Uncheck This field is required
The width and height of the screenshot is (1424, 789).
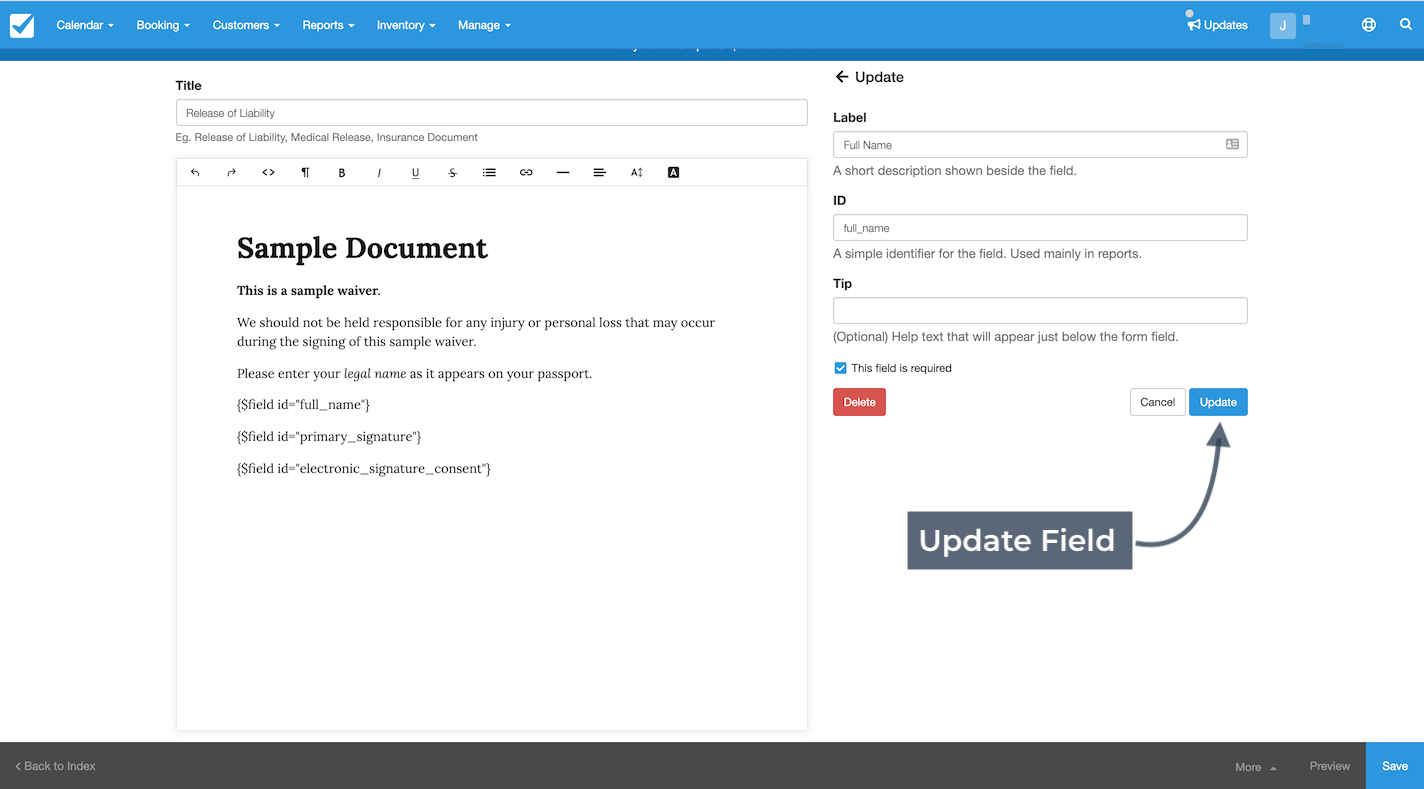coord(840,368)
